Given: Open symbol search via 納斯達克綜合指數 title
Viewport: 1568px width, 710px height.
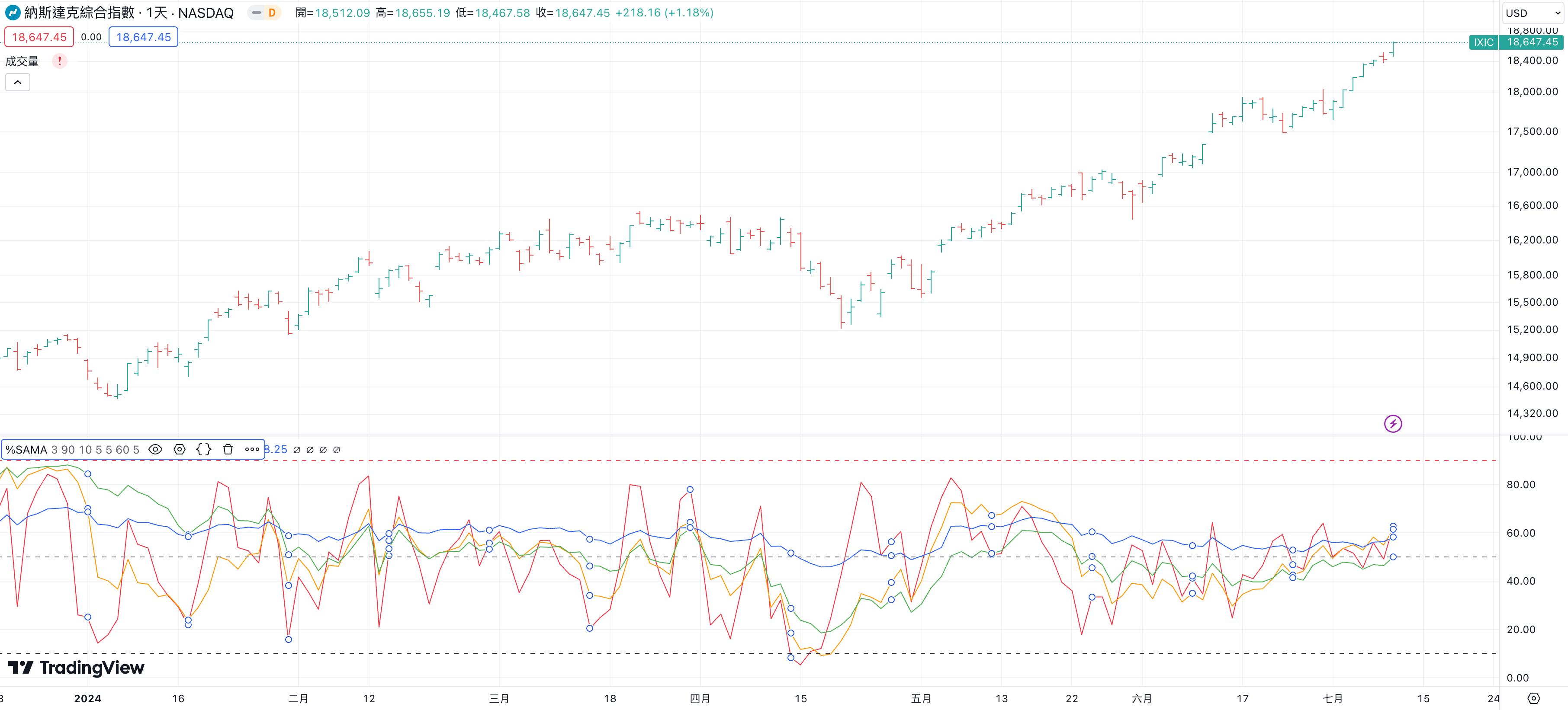Looking at the screenshot, I should click(x=79, y=13).
